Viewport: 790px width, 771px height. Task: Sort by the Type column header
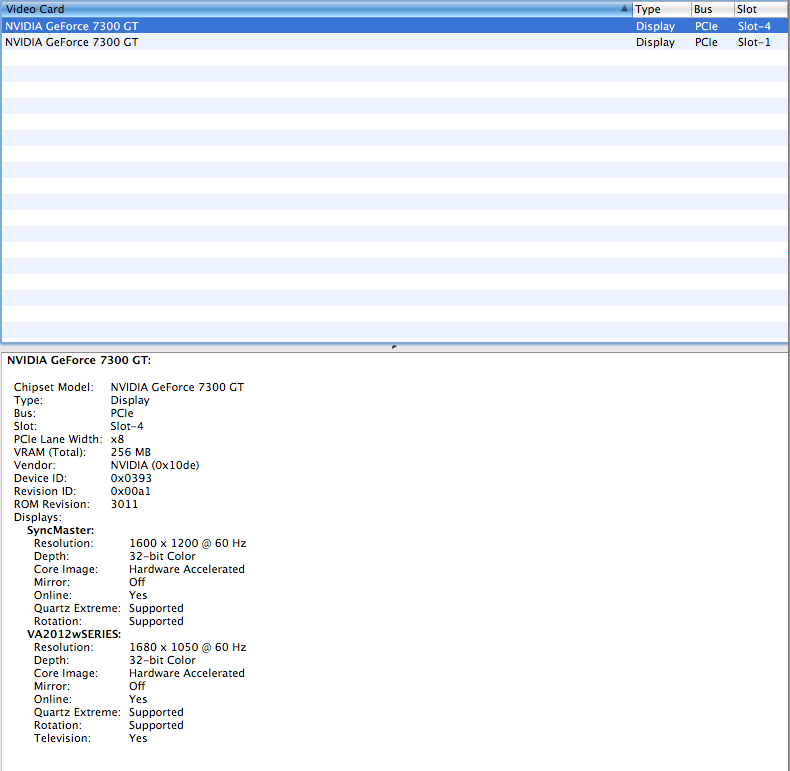pyautogui.click(x=662, y=9)
